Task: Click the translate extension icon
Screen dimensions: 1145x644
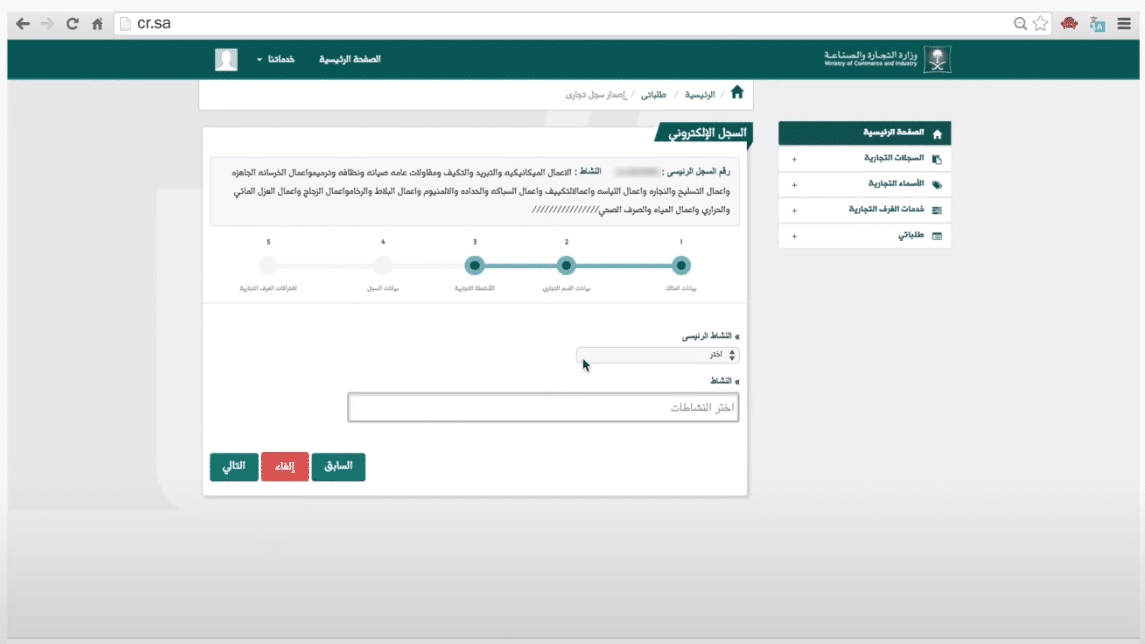Action: 1097,24
